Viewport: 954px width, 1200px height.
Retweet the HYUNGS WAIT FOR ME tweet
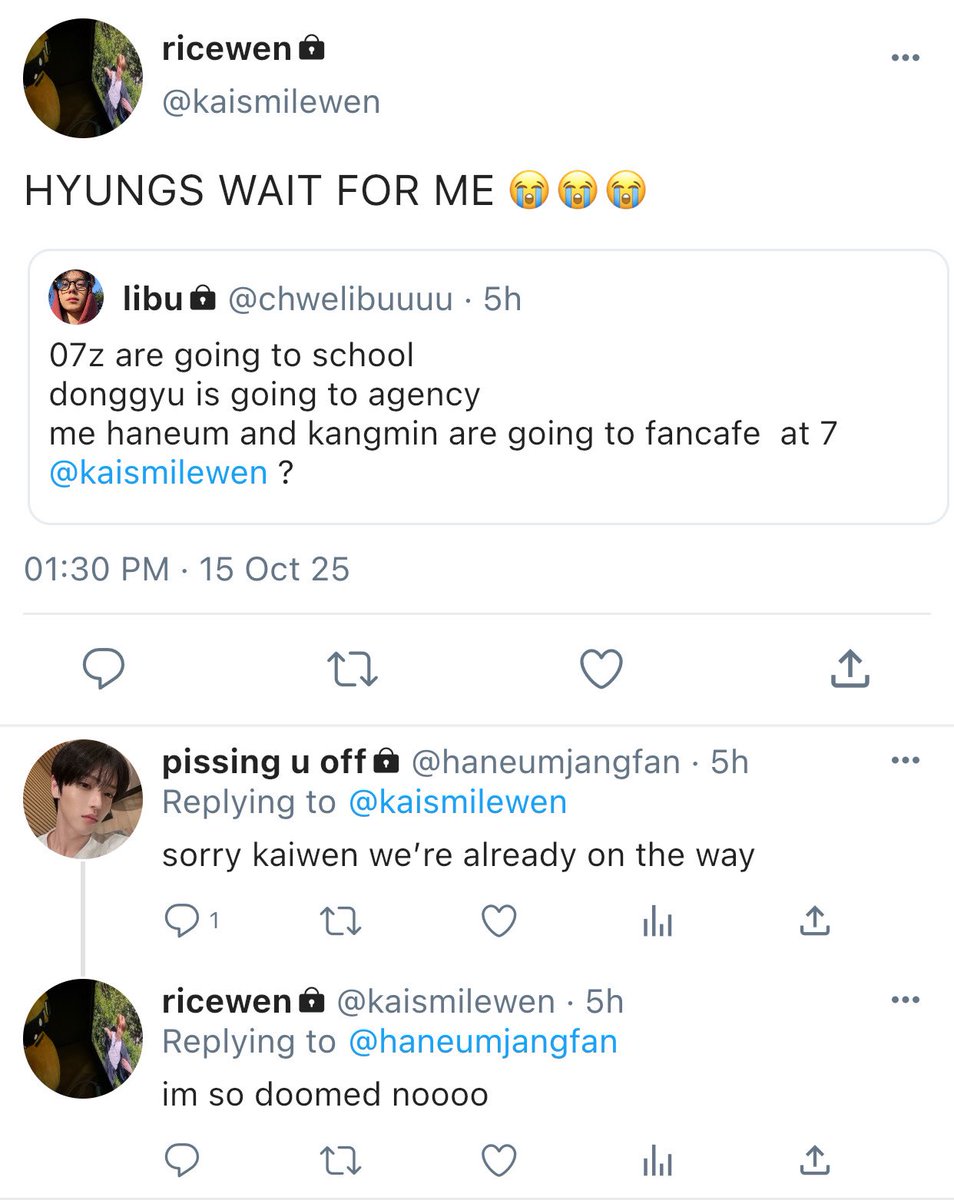pyautogui.click(x=353, y=669)
